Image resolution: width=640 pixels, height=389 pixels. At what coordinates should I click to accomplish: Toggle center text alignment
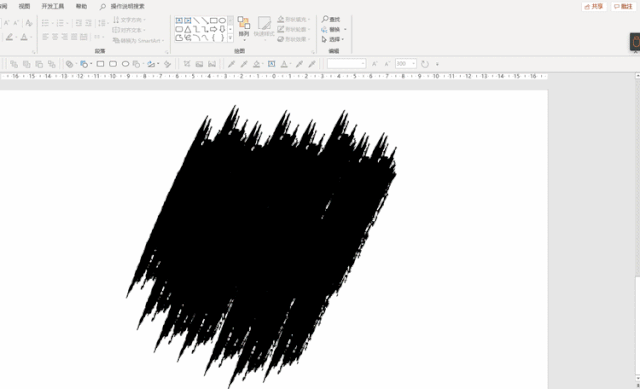[x=55, y=37]
